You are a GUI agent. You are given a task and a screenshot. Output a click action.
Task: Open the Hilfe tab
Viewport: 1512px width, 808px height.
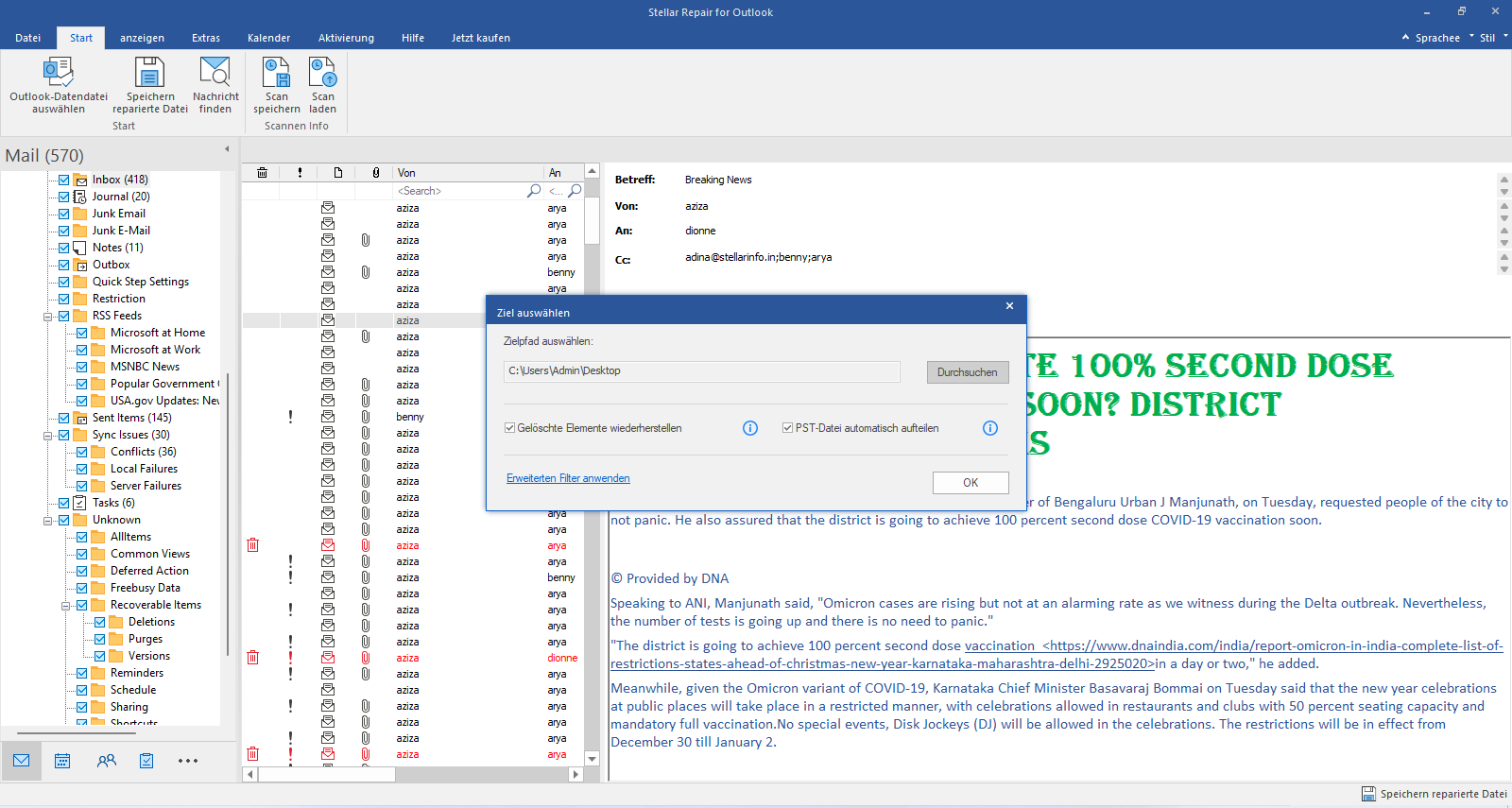point(413,38)
